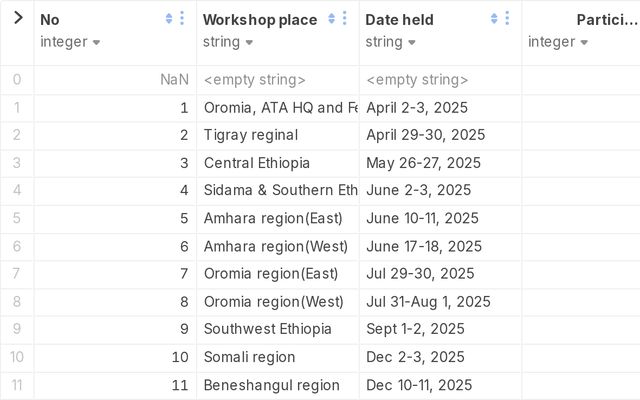Change Workshop place column string type
Viewport: 640px width, 400px height.
pyautogui.click(x=228, y=42)
